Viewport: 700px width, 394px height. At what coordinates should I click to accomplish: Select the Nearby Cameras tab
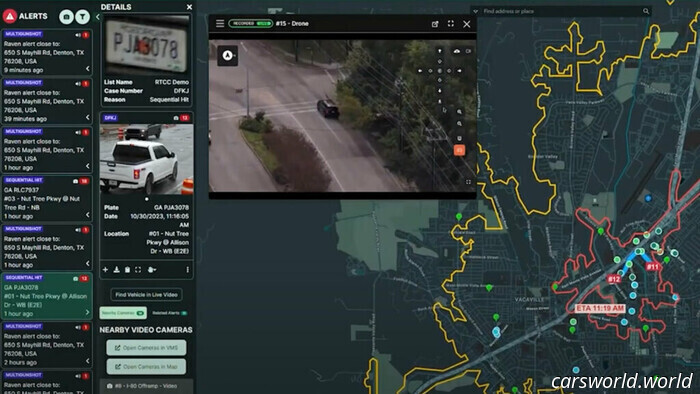point(123,313)
